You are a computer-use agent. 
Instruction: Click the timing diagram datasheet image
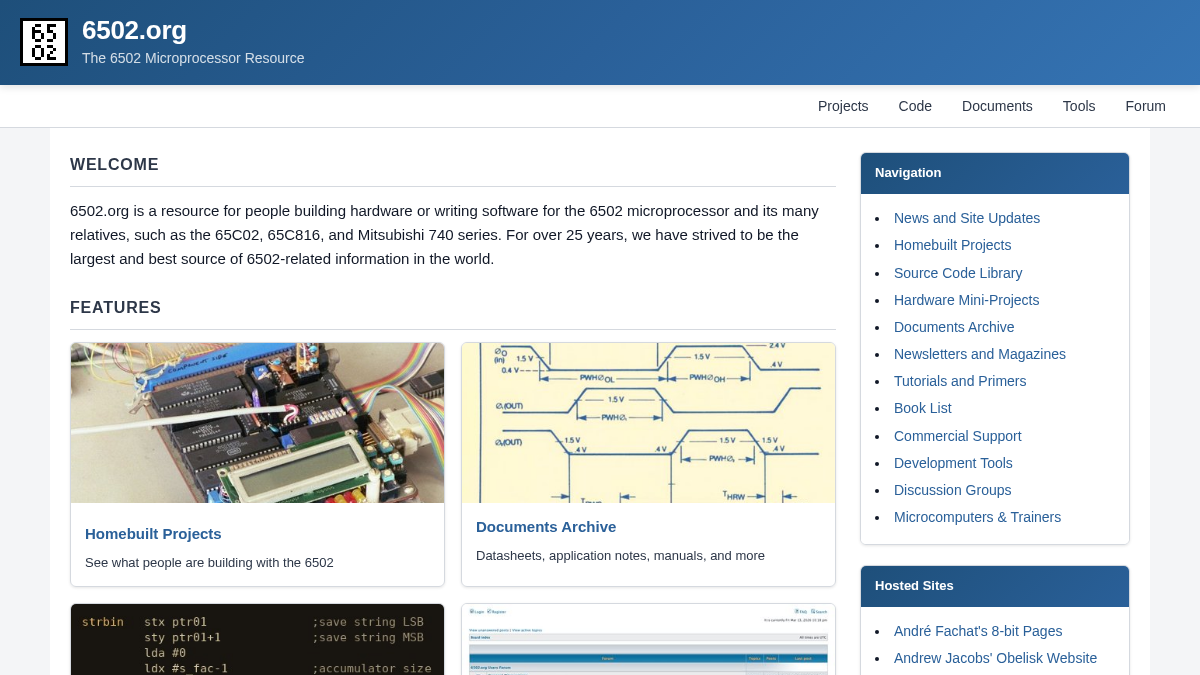(648, 423)
